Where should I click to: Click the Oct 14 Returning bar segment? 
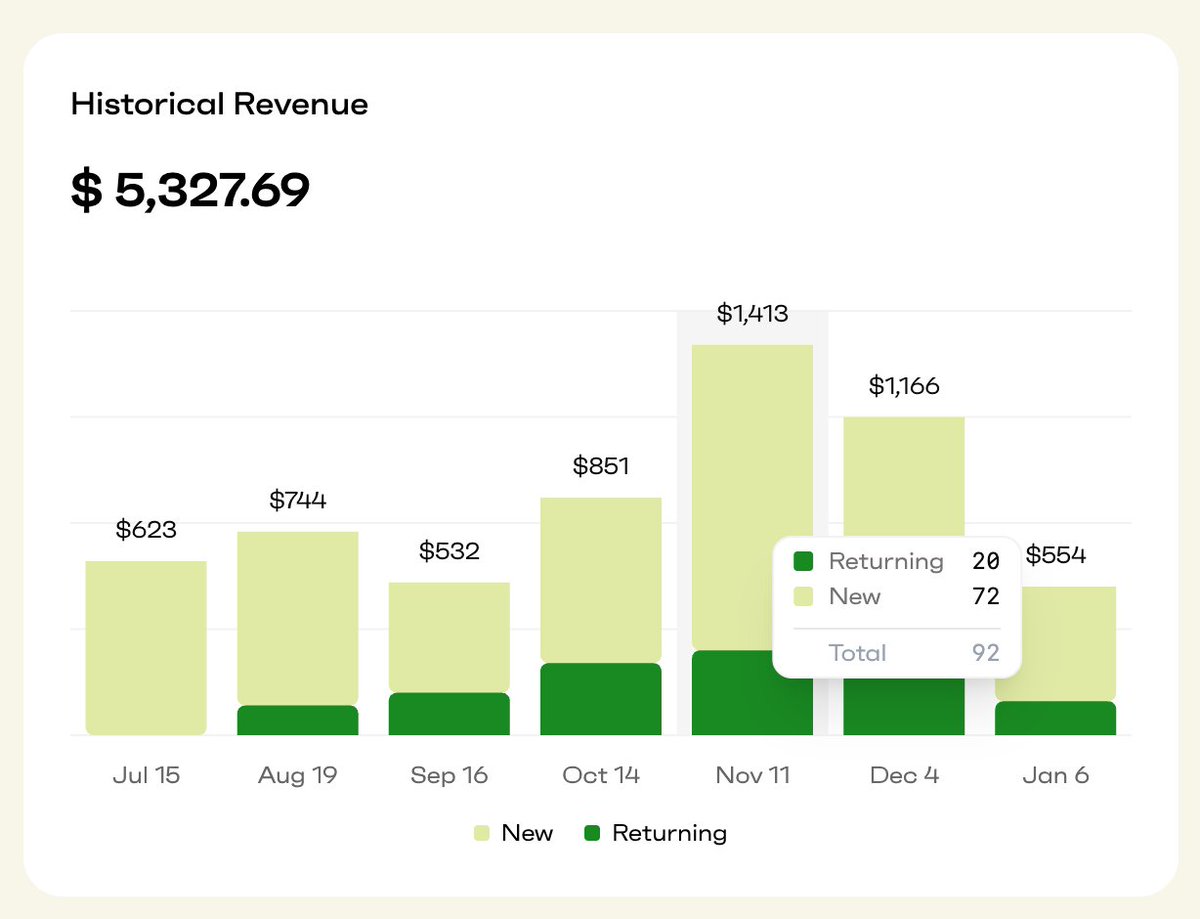[600, 698]
